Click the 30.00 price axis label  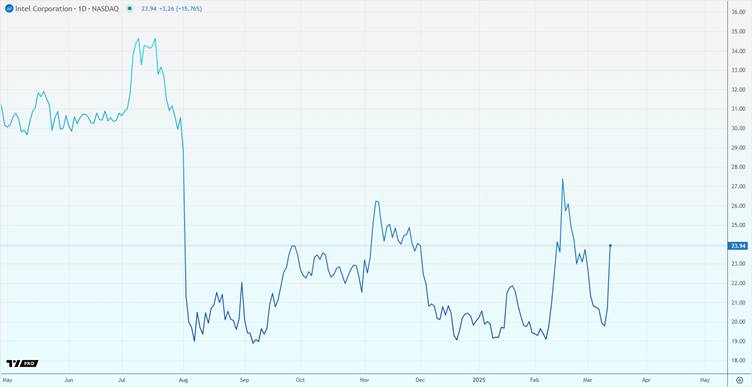point(738,129)
